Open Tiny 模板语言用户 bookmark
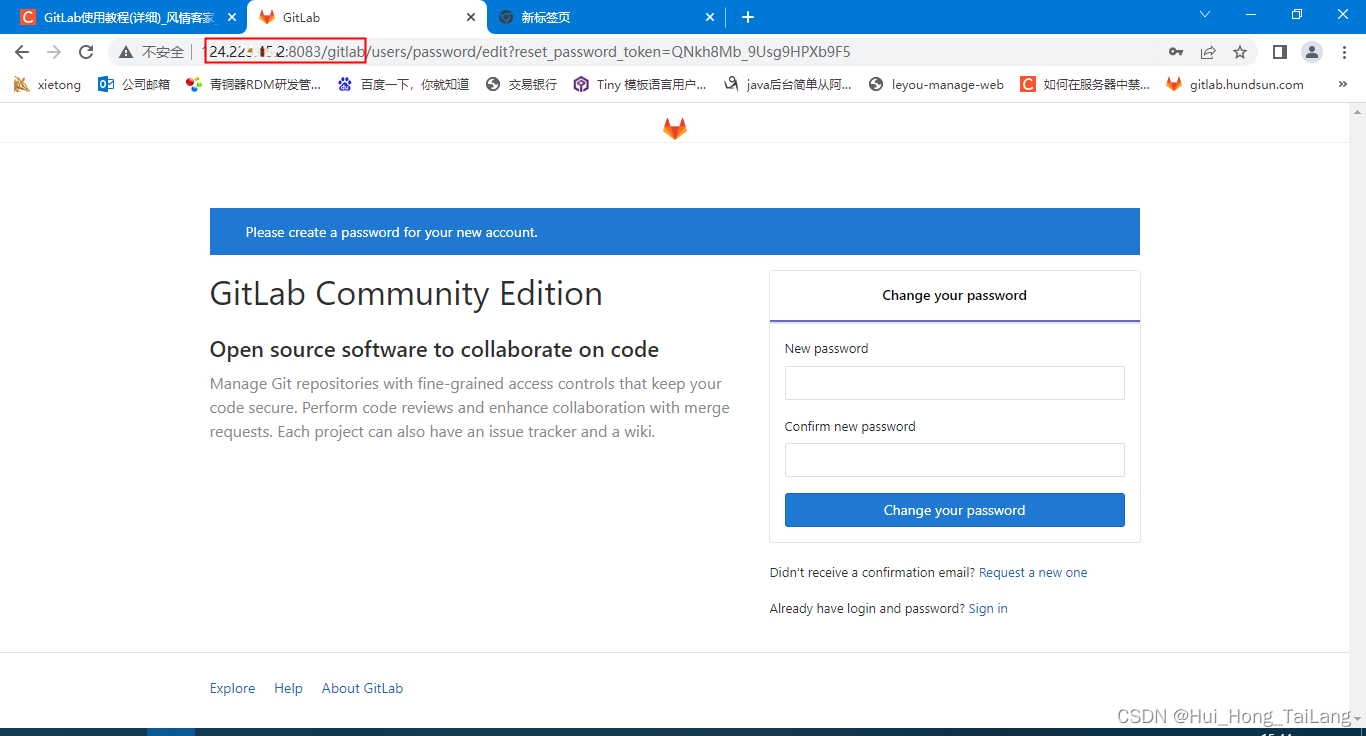The height and width of the screenshot is (736, 1366). pyautogui.click(x=640, y=85)
